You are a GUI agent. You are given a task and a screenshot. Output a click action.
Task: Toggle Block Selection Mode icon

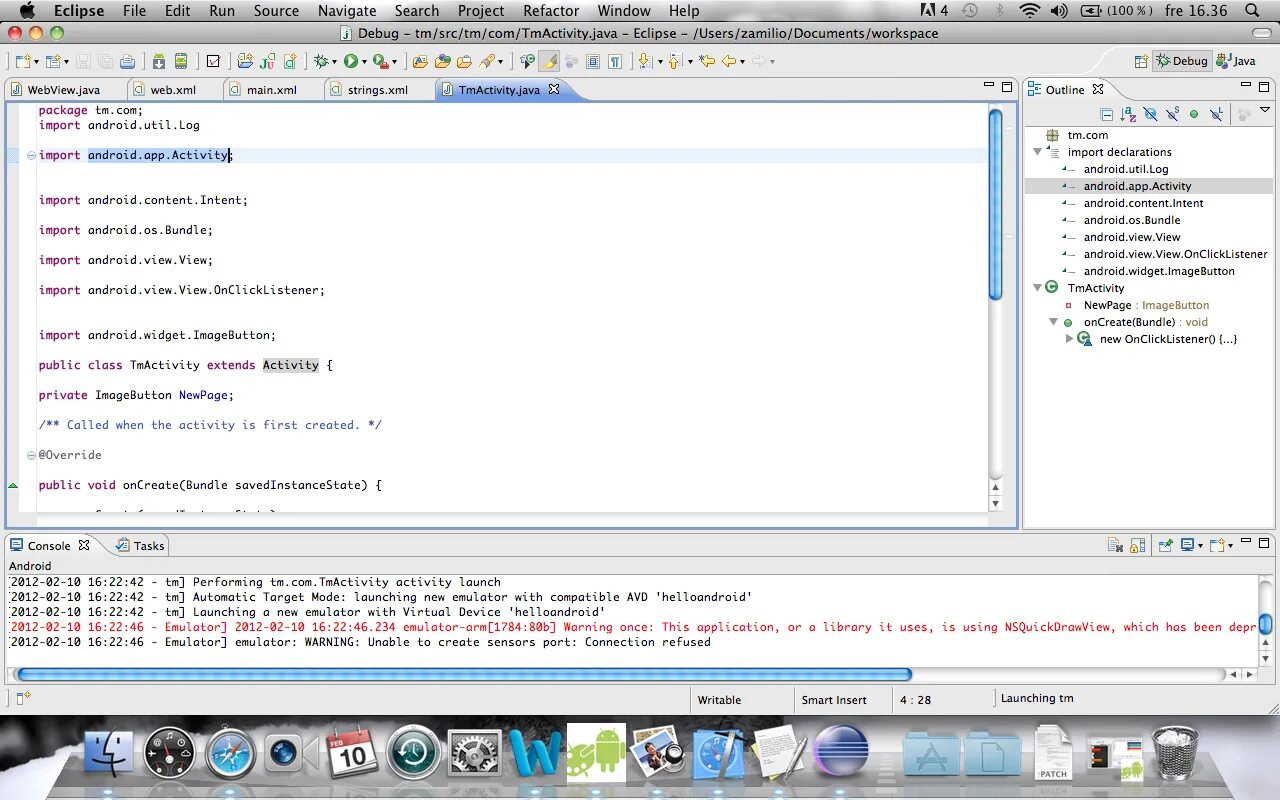593,61
